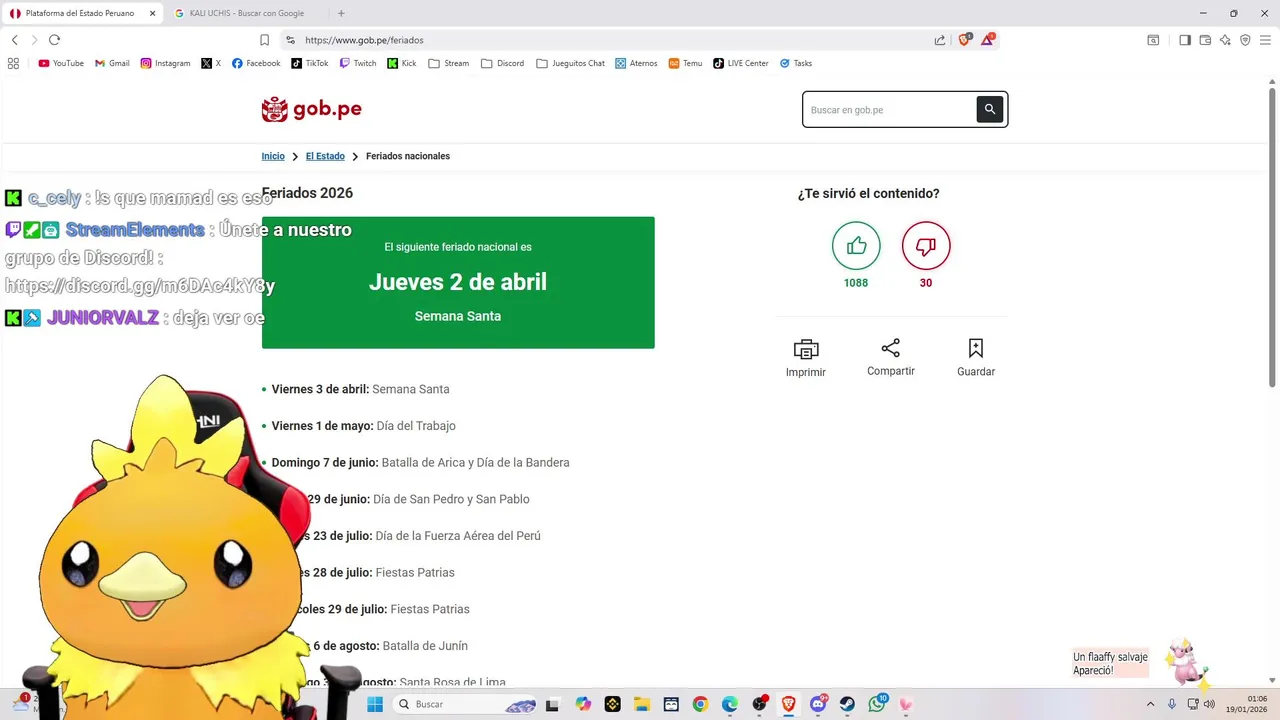Open the Brave Wallet icon

pos(1205,40)
